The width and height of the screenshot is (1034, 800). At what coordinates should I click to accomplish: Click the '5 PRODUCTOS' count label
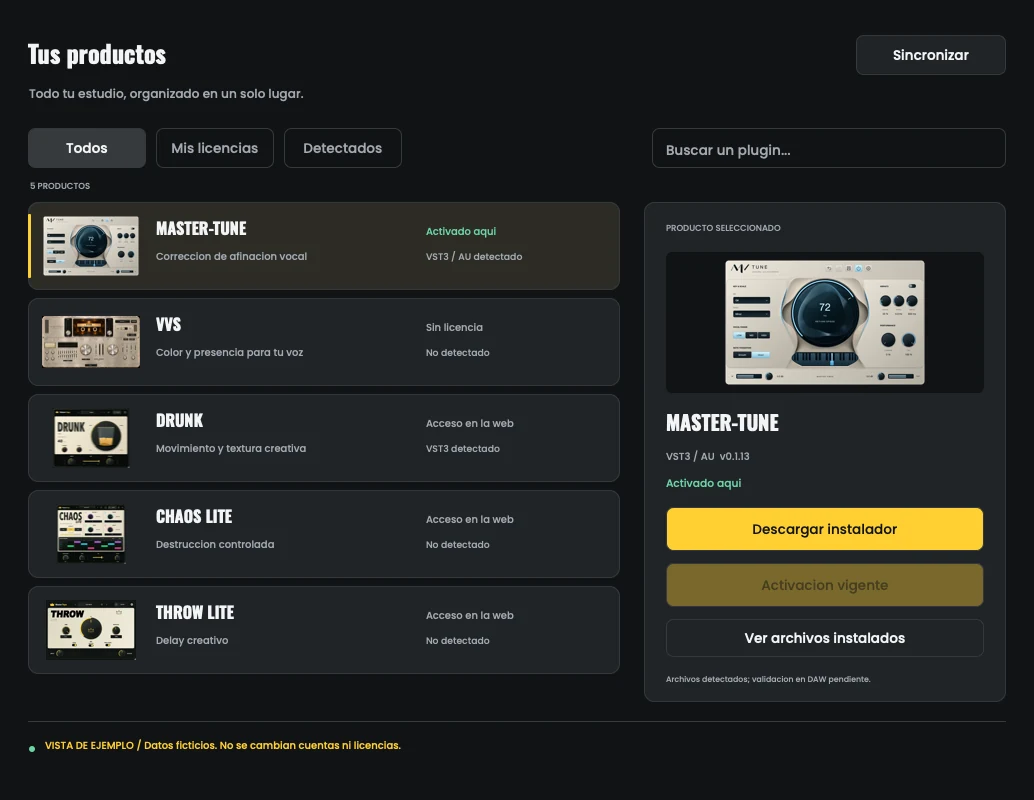(60, 186)
